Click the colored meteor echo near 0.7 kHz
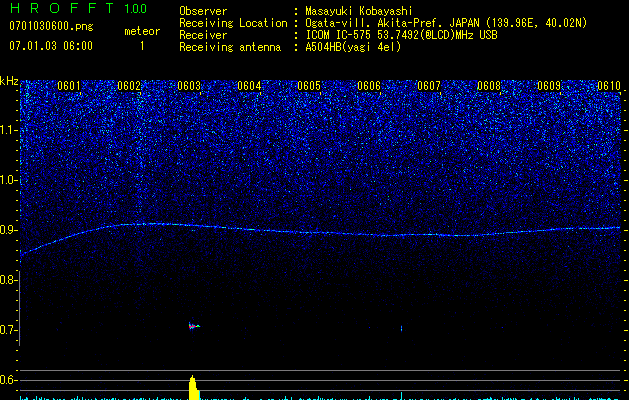 coord(194,326)
